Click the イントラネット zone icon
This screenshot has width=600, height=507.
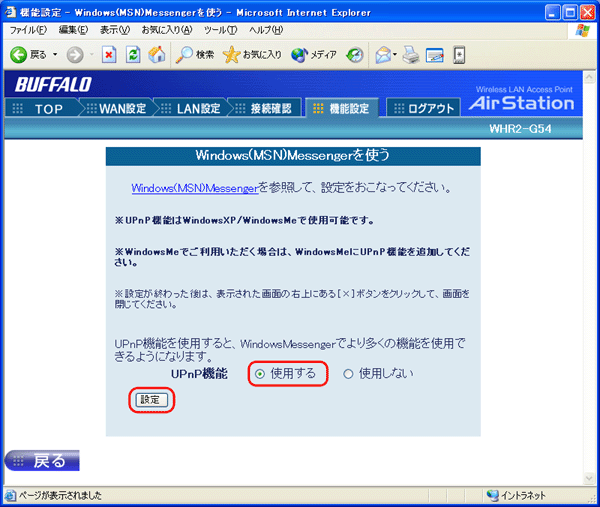(x=492, y=495)
